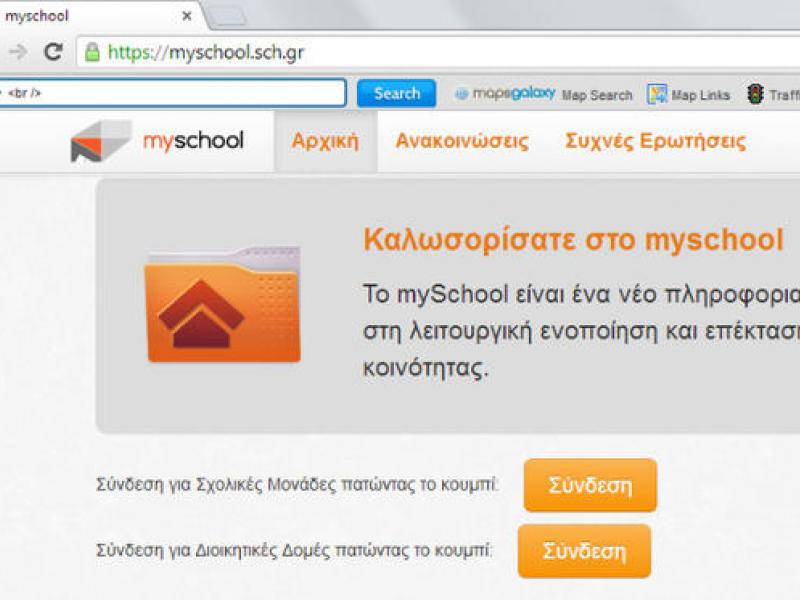Open the Map Links toolbar icon
800x600 pixels.
(x=657, y=95)
